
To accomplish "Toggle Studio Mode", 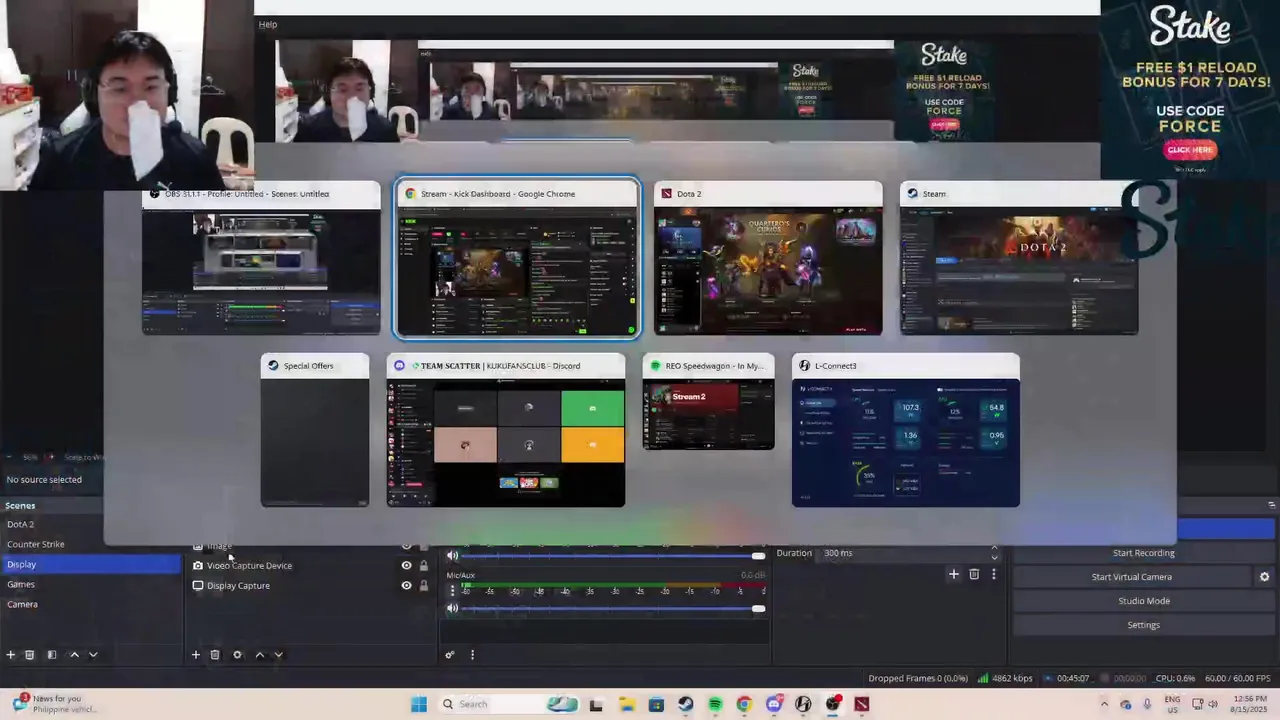I will (x=1143, y=601).
